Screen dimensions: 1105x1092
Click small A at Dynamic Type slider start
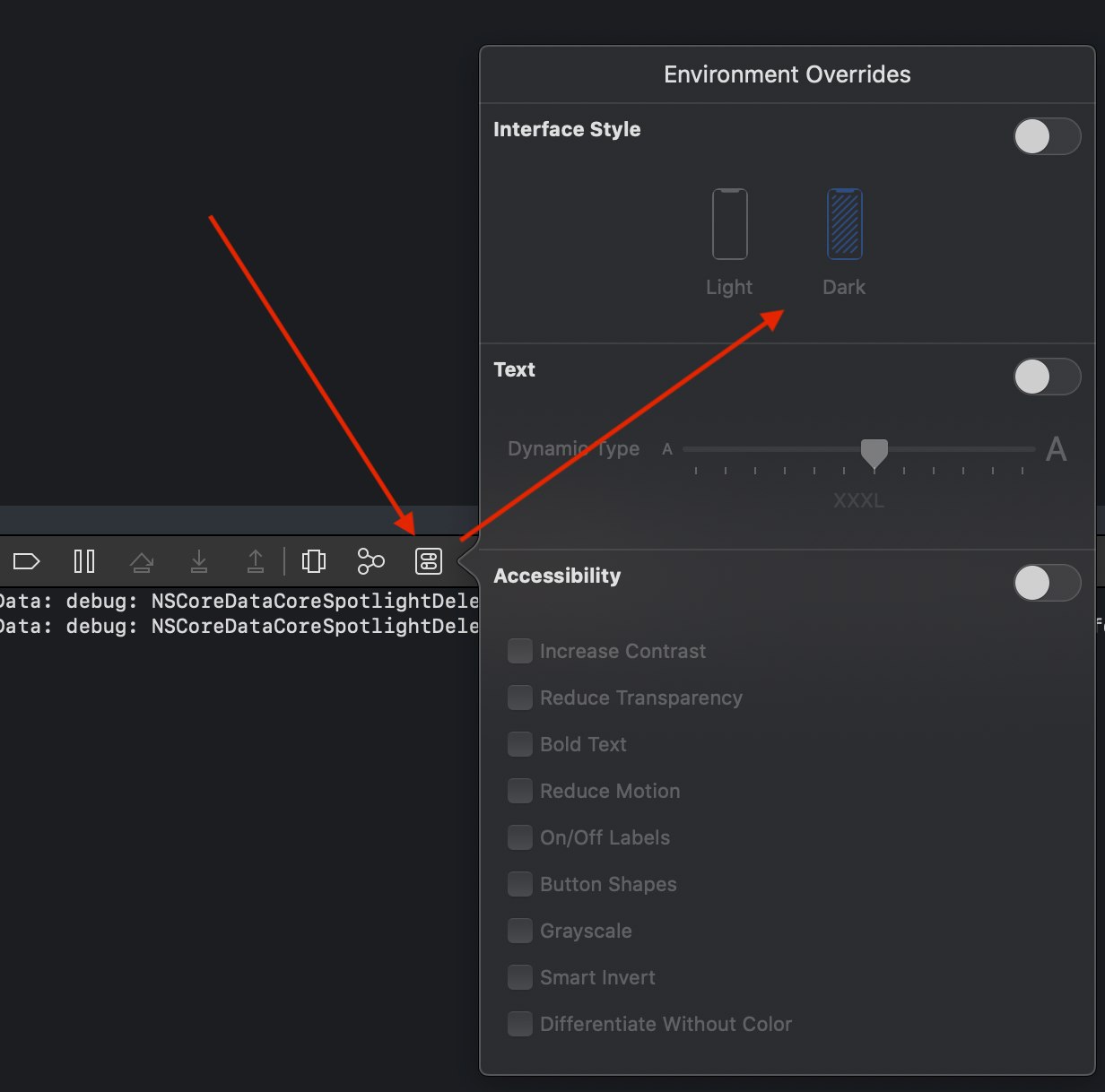pyautogui.click(x=667, y=449)
